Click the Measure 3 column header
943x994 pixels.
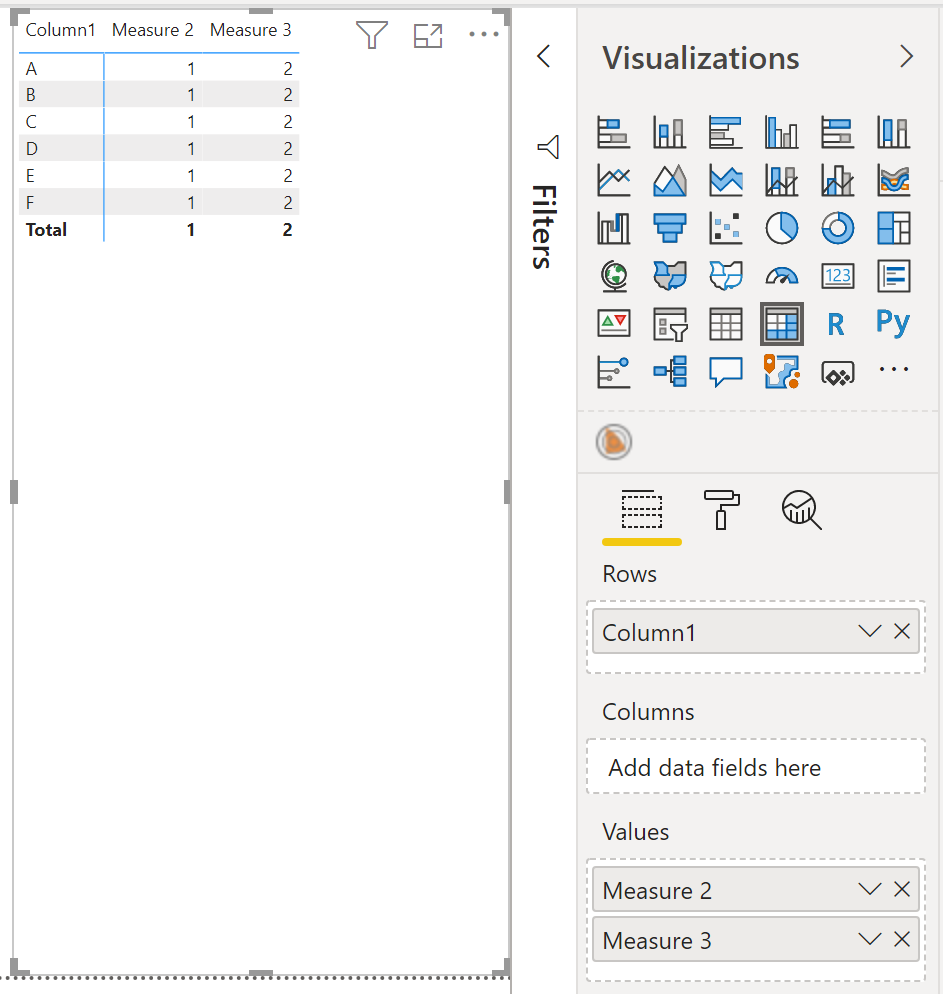coord(250,30)
